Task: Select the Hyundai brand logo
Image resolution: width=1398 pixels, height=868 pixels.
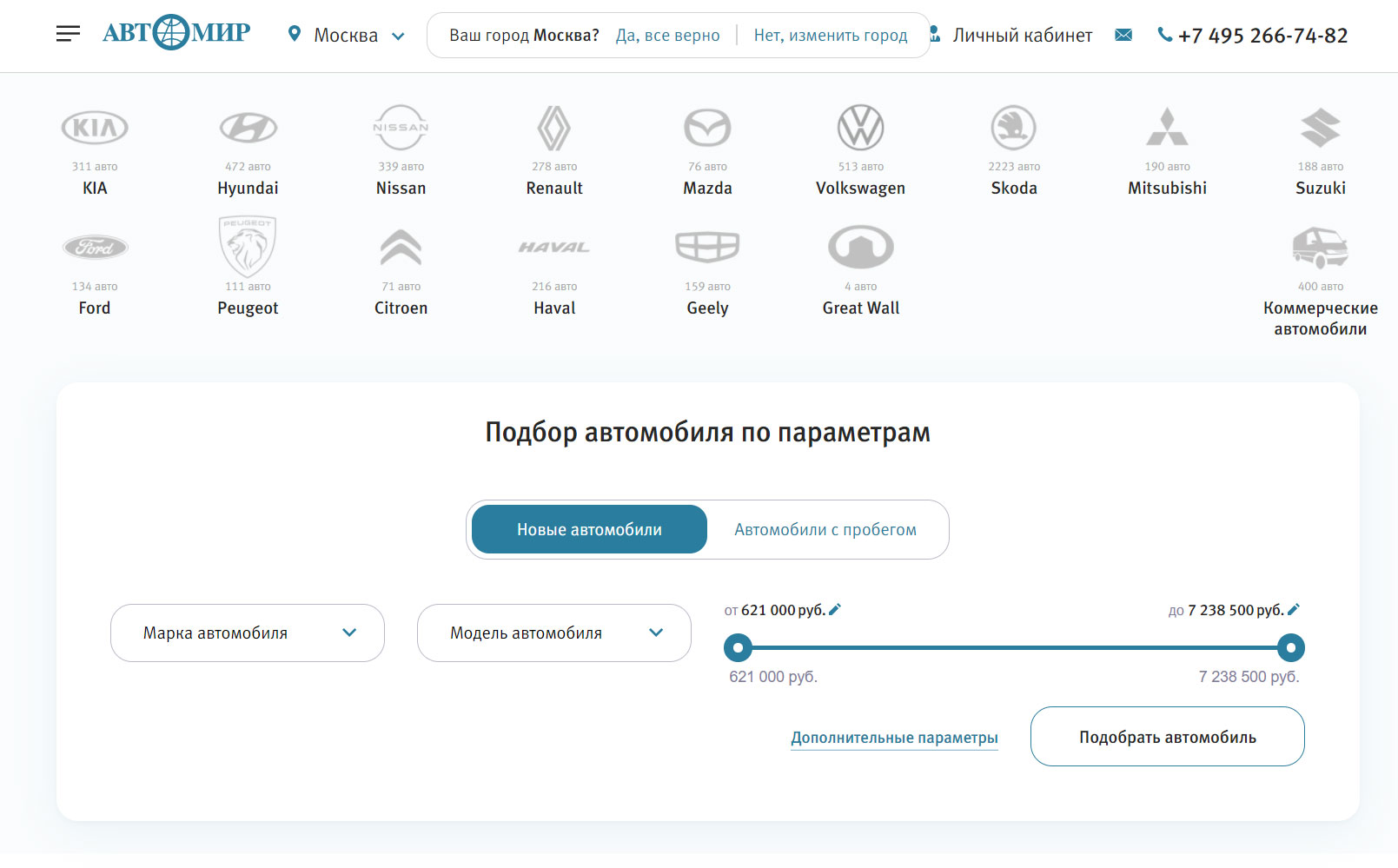Action: 248,128
